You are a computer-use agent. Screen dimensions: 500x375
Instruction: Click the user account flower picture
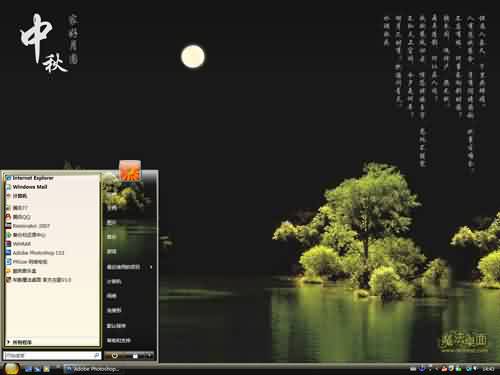[130, 171]
